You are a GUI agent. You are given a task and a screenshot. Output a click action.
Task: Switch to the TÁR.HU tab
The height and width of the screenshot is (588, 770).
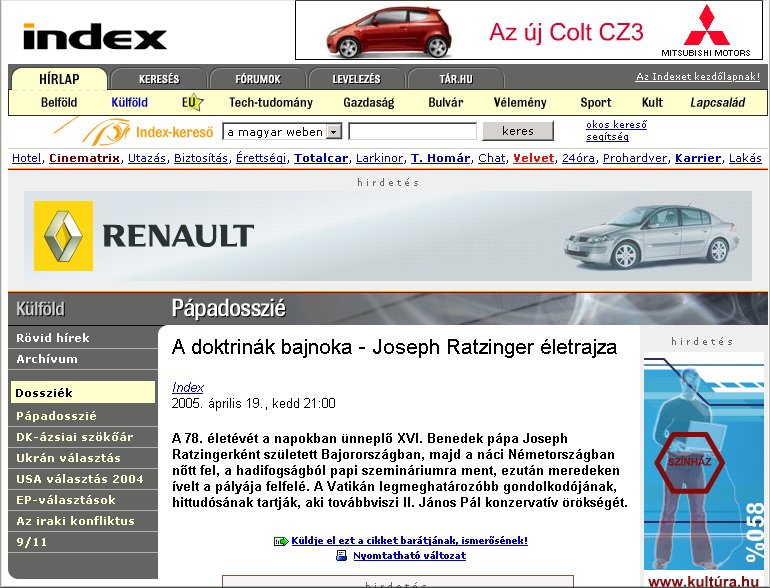[x=456, y=79]
